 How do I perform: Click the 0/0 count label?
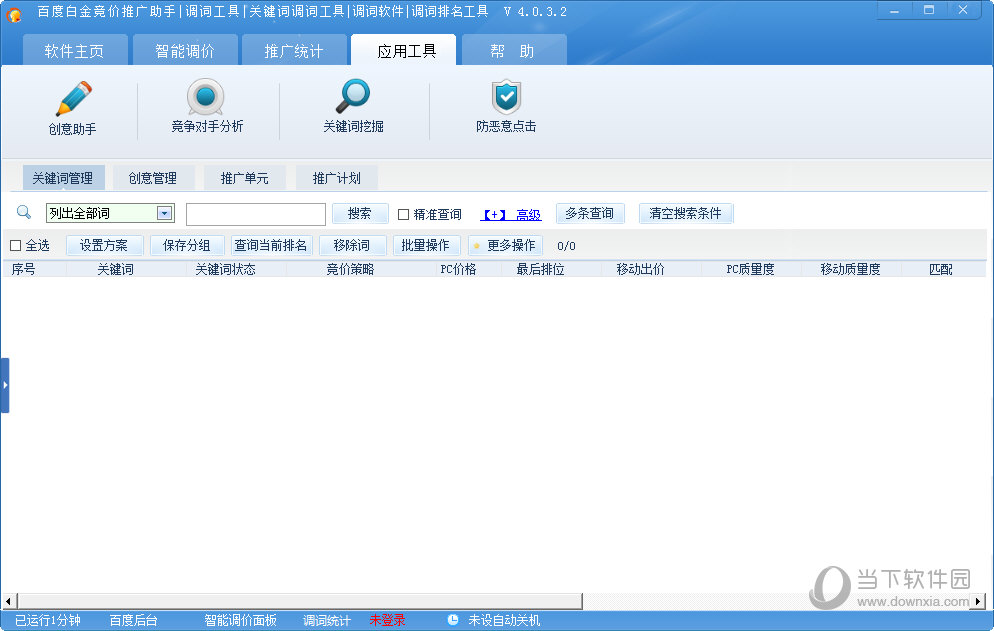(566, 246)
